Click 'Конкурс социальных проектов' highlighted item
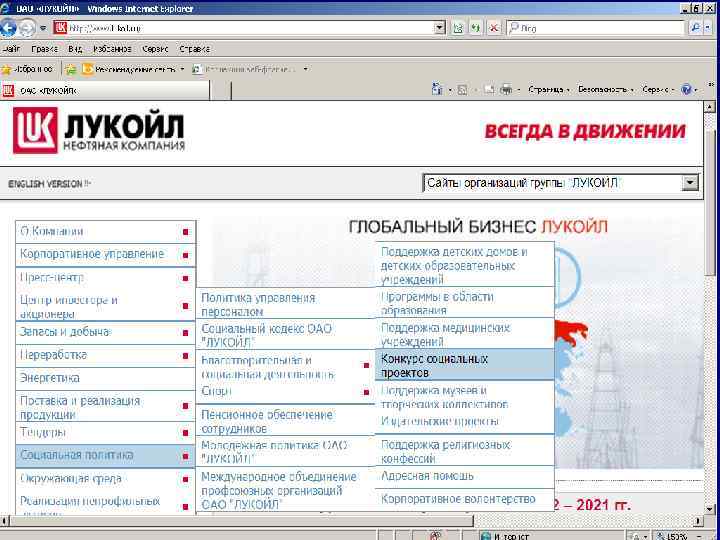 465,365
